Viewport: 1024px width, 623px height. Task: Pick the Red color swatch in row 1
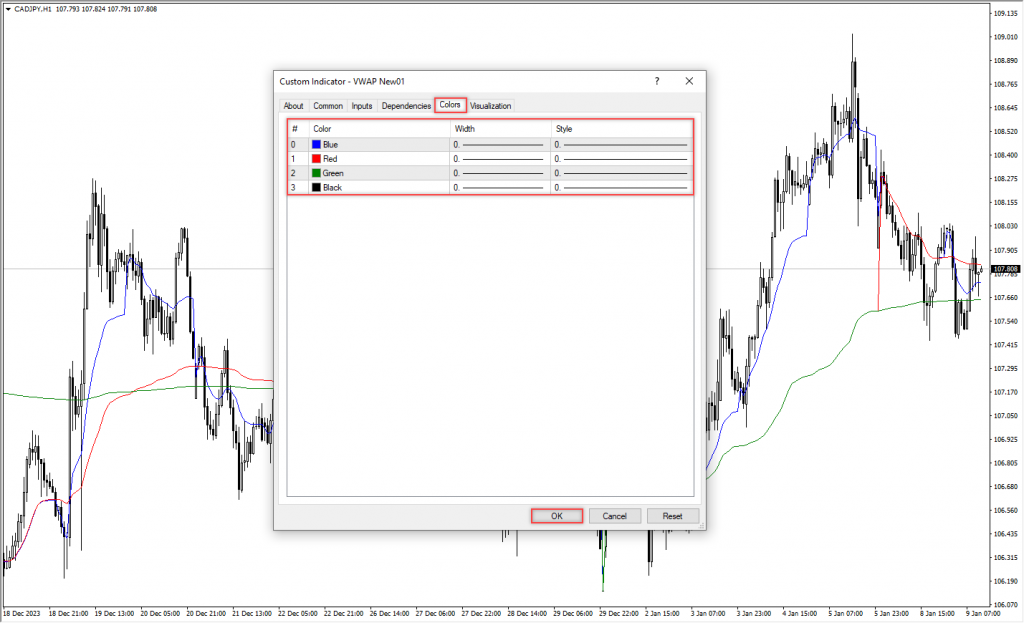click(x=317, y=159)
